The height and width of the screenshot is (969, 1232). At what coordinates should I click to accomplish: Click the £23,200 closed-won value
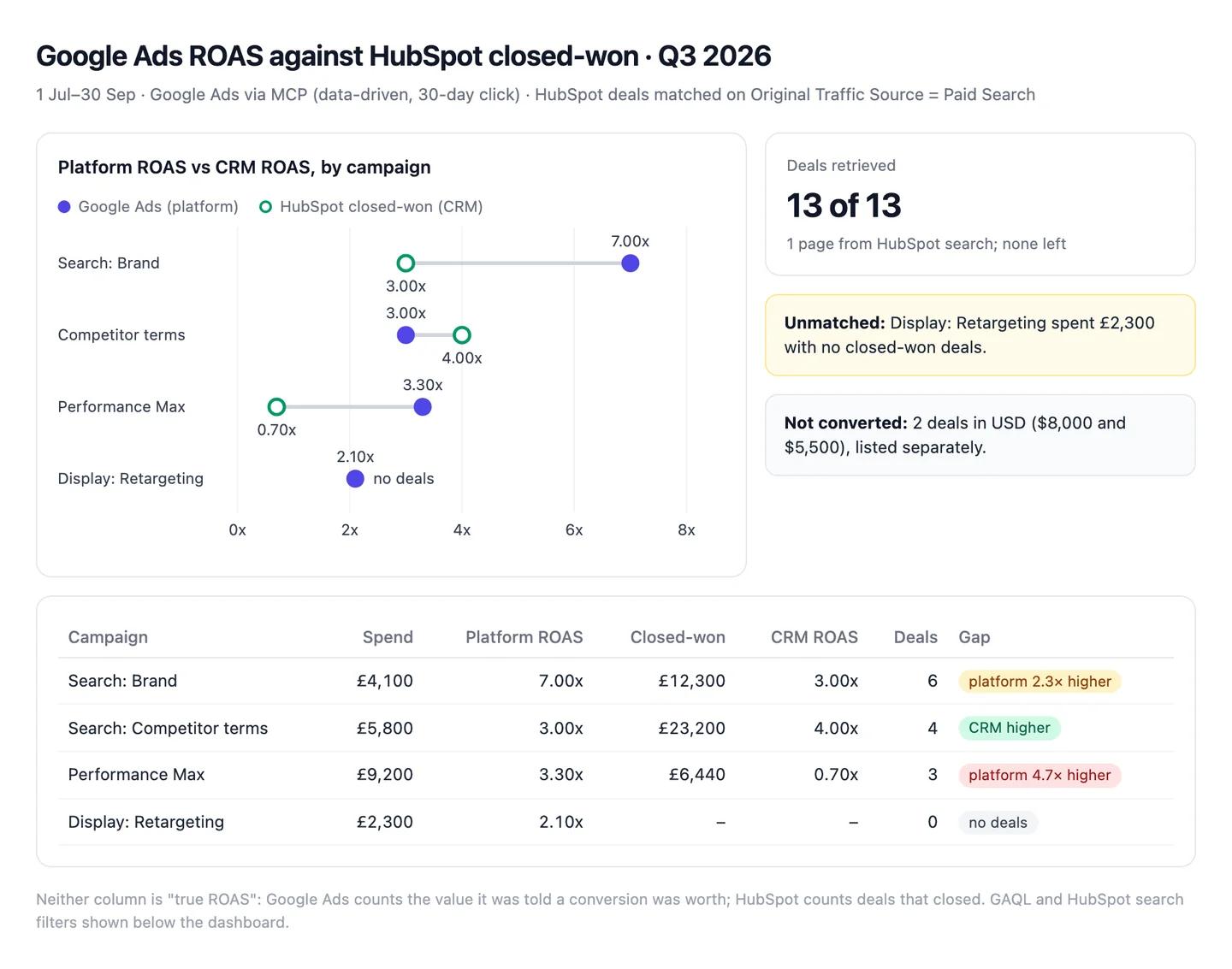point(692,728)
